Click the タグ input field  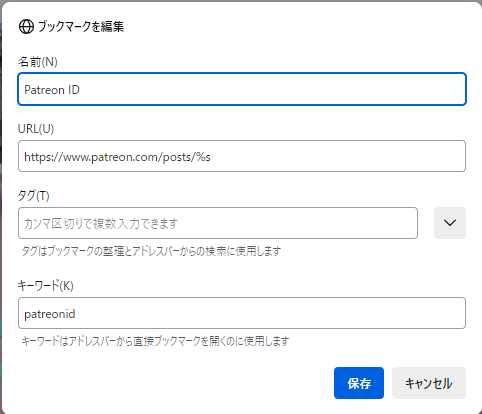218,223
